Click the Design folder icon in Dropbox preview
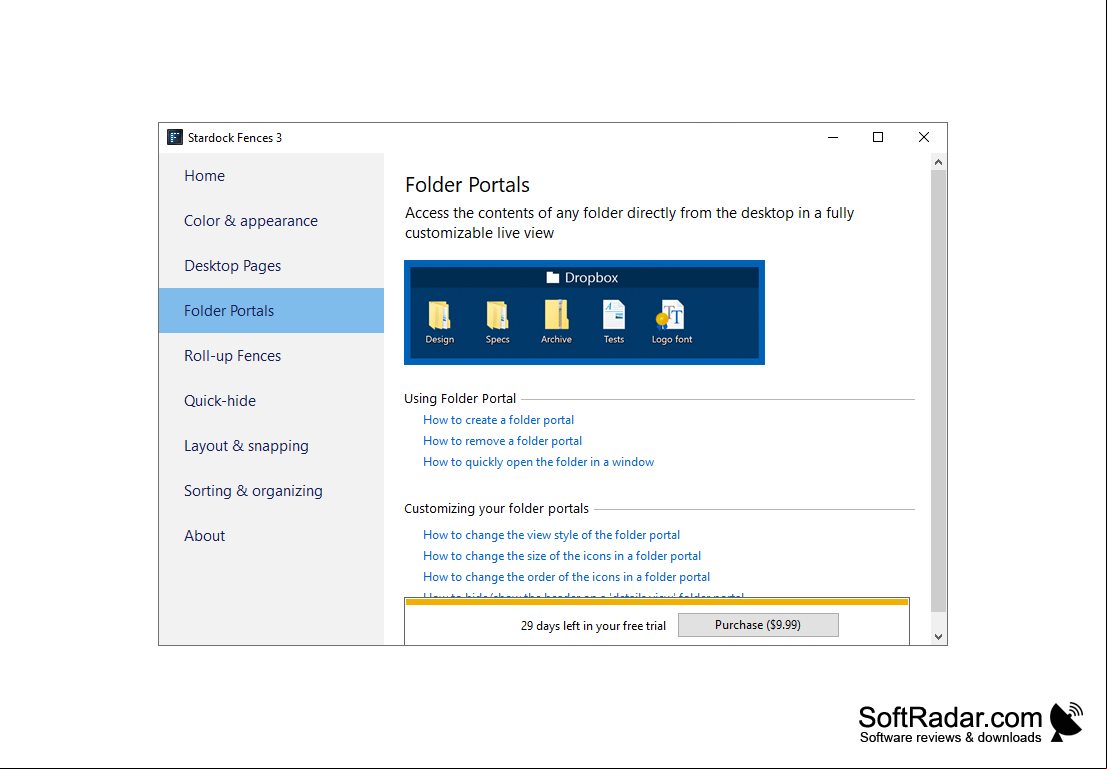1107x769 pixels. [439, 315]
